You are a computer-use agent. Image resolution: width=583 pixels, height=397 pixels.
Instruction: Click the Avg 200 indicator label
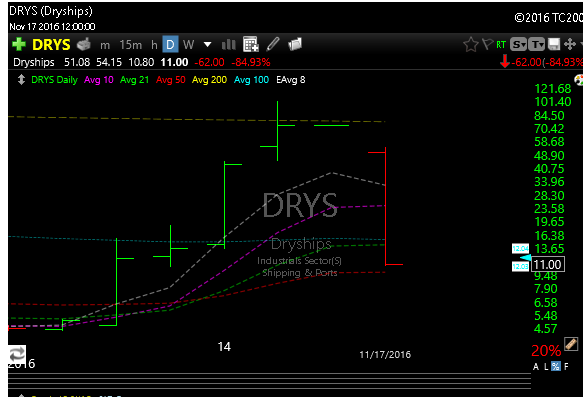tap(209, 80)
